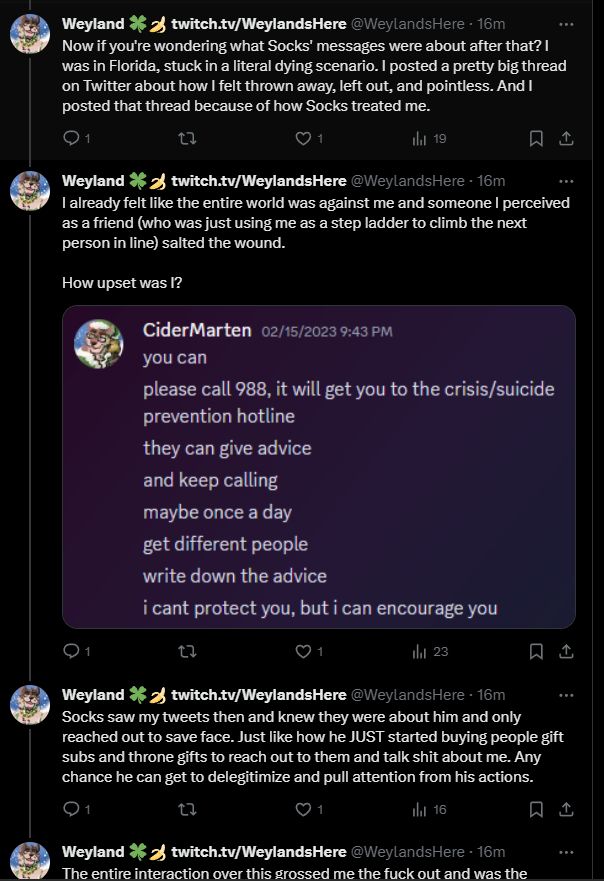Like the 'Socks saw my tweets' tweet
Viewport: 604px width, 881px height.
[x=302, y=808]
